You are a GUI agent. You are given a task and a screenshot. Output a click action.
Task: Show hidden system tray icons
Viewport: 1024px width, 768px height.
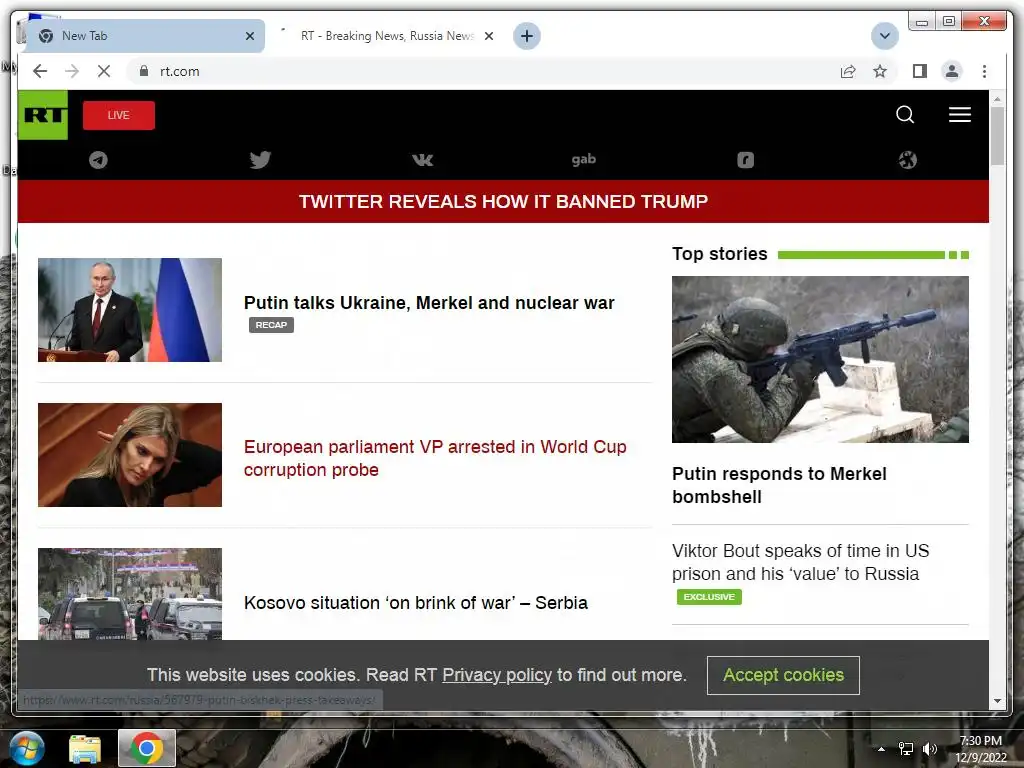tap(881, 749)
